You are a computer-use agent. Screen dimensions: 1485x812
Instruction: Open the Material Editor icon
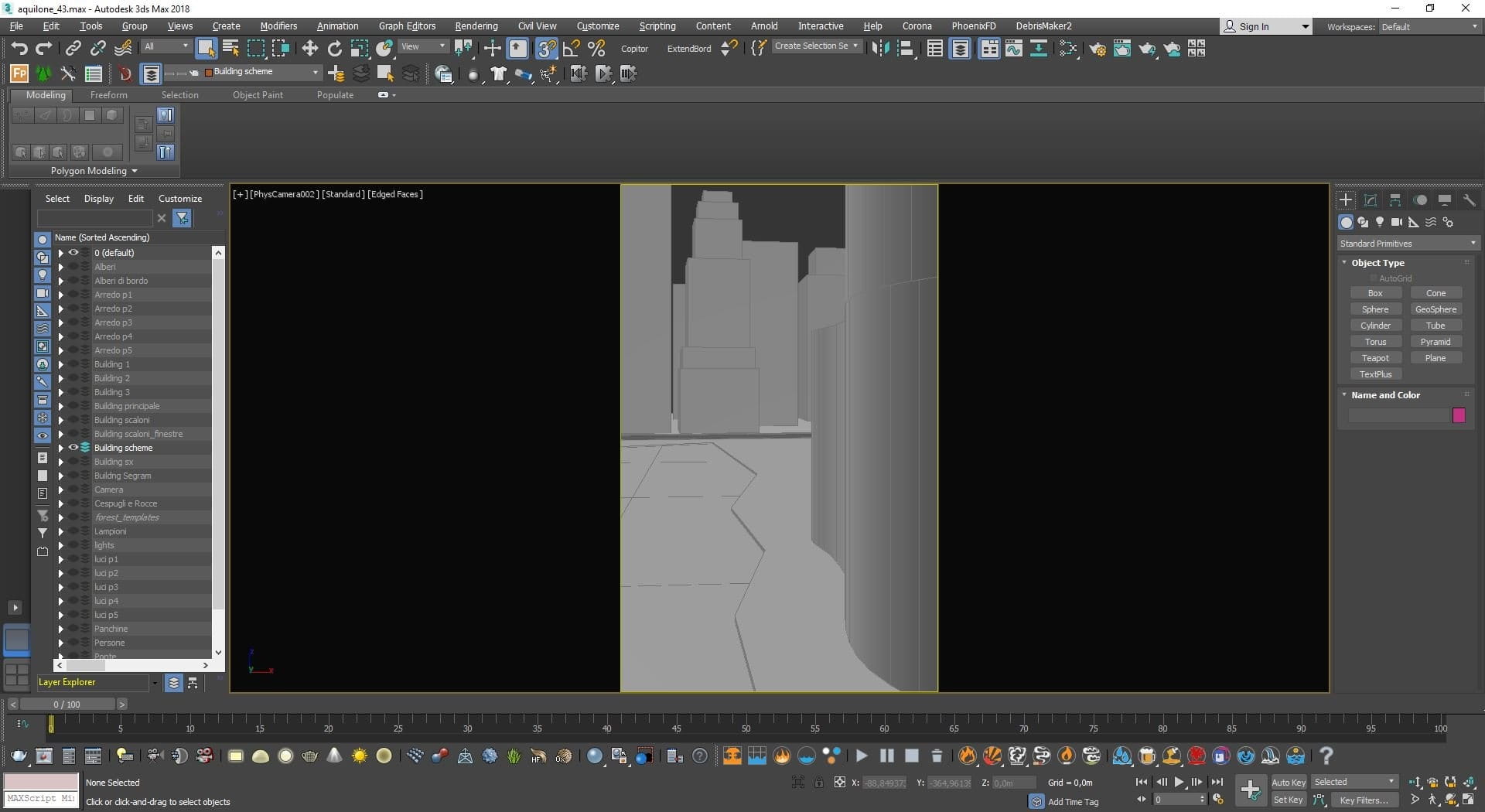[1068, 49]
